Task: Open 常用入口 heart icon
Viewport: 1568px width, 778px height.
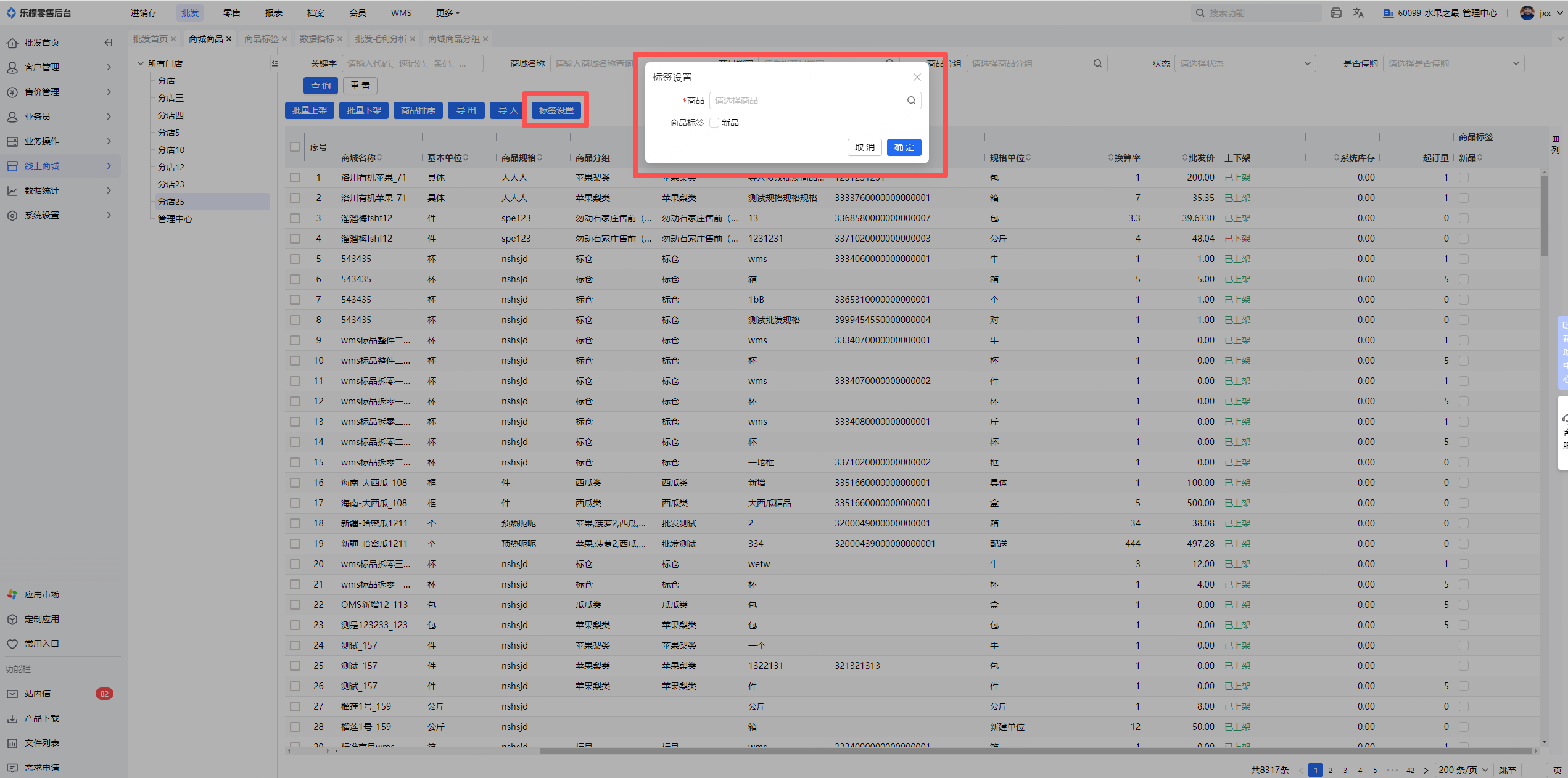Action: tap(12, 644)
